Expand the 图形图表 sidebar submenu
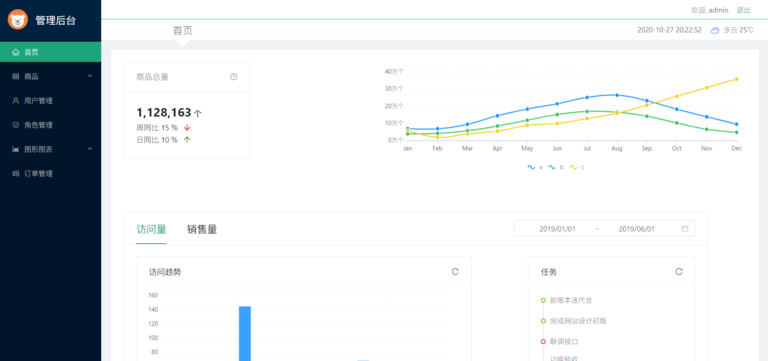 pyautogui.click(x=50, y=149)
